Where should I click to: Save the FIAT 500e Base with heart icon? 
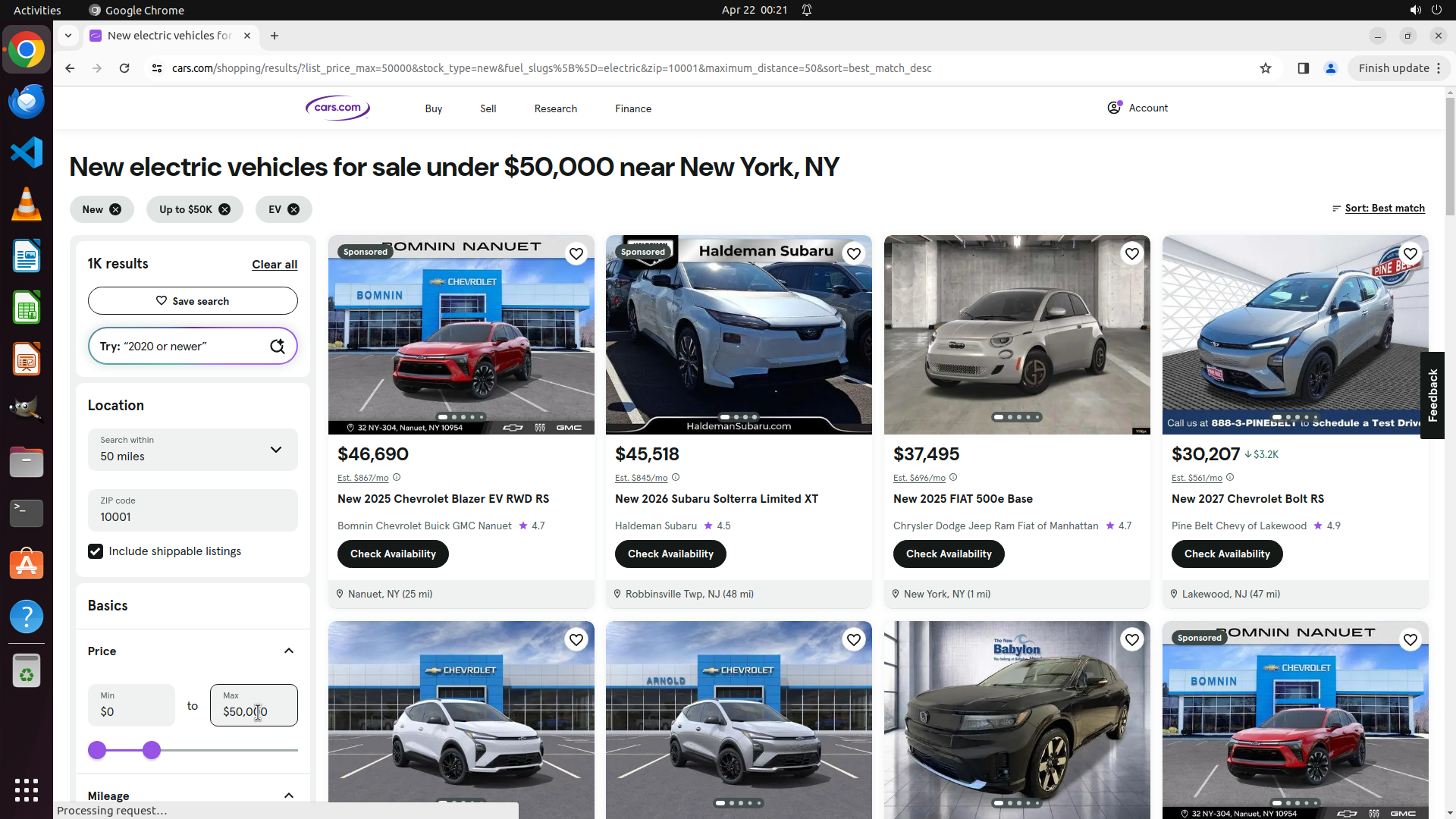point(1132,254)
